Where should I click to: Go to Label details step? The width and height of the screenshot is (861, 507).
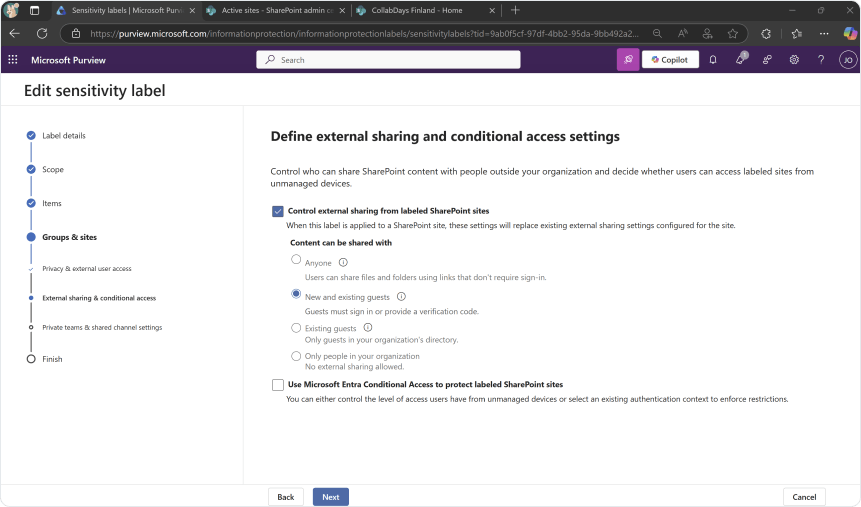coord(64,136)
